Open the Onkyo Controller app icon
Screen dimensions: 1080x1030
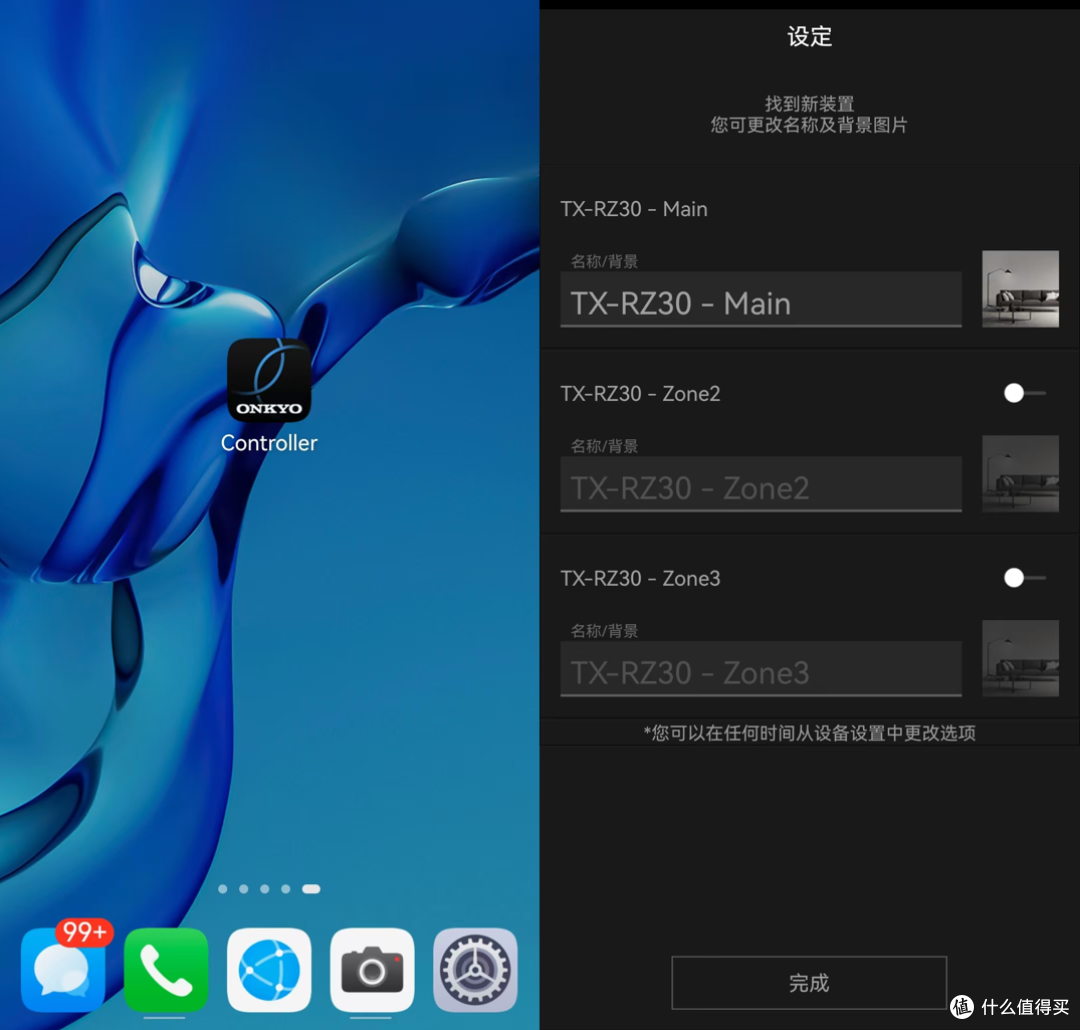pos(269,380)
